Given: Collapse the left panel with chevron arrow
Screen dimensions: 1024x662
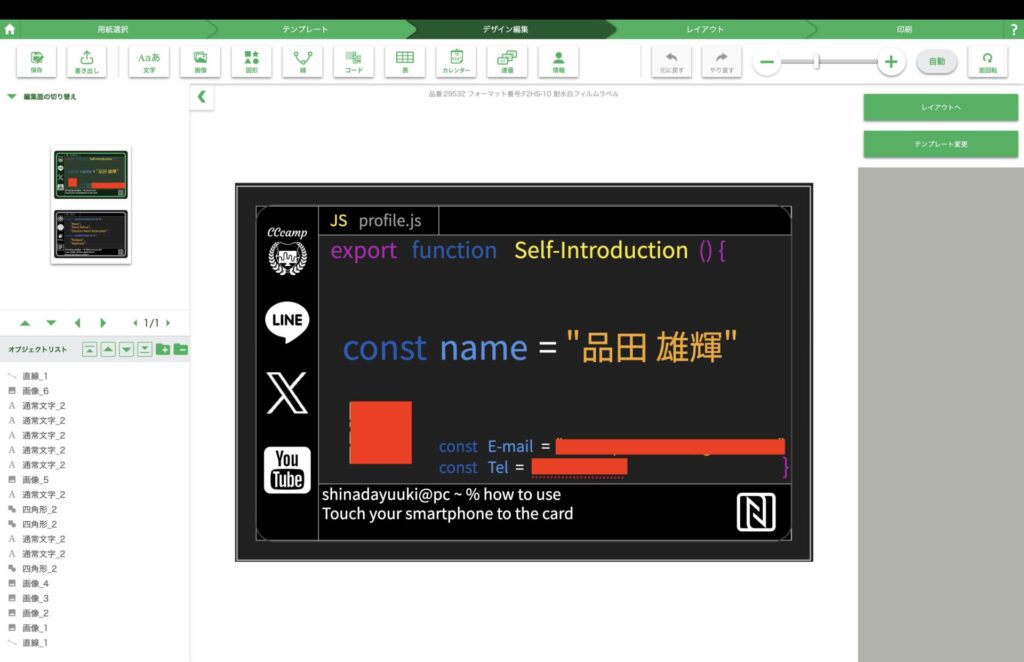Looking at the screenshot, I should 201,97.
